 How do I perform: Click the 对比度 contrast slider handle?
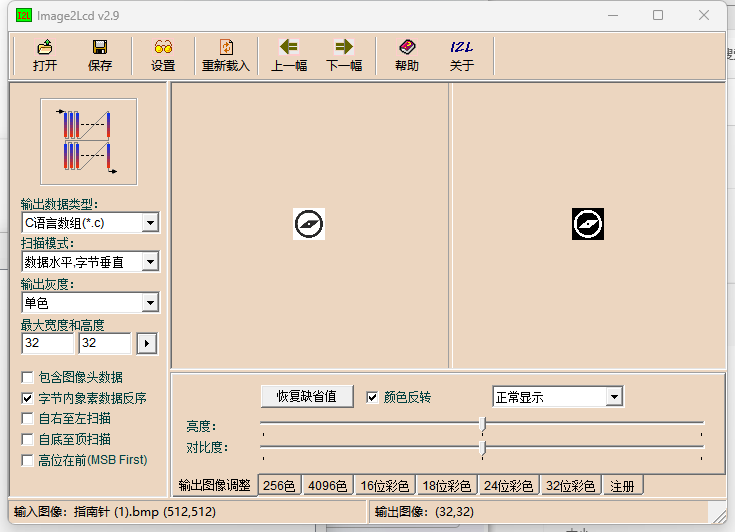[x=482, y=448]
